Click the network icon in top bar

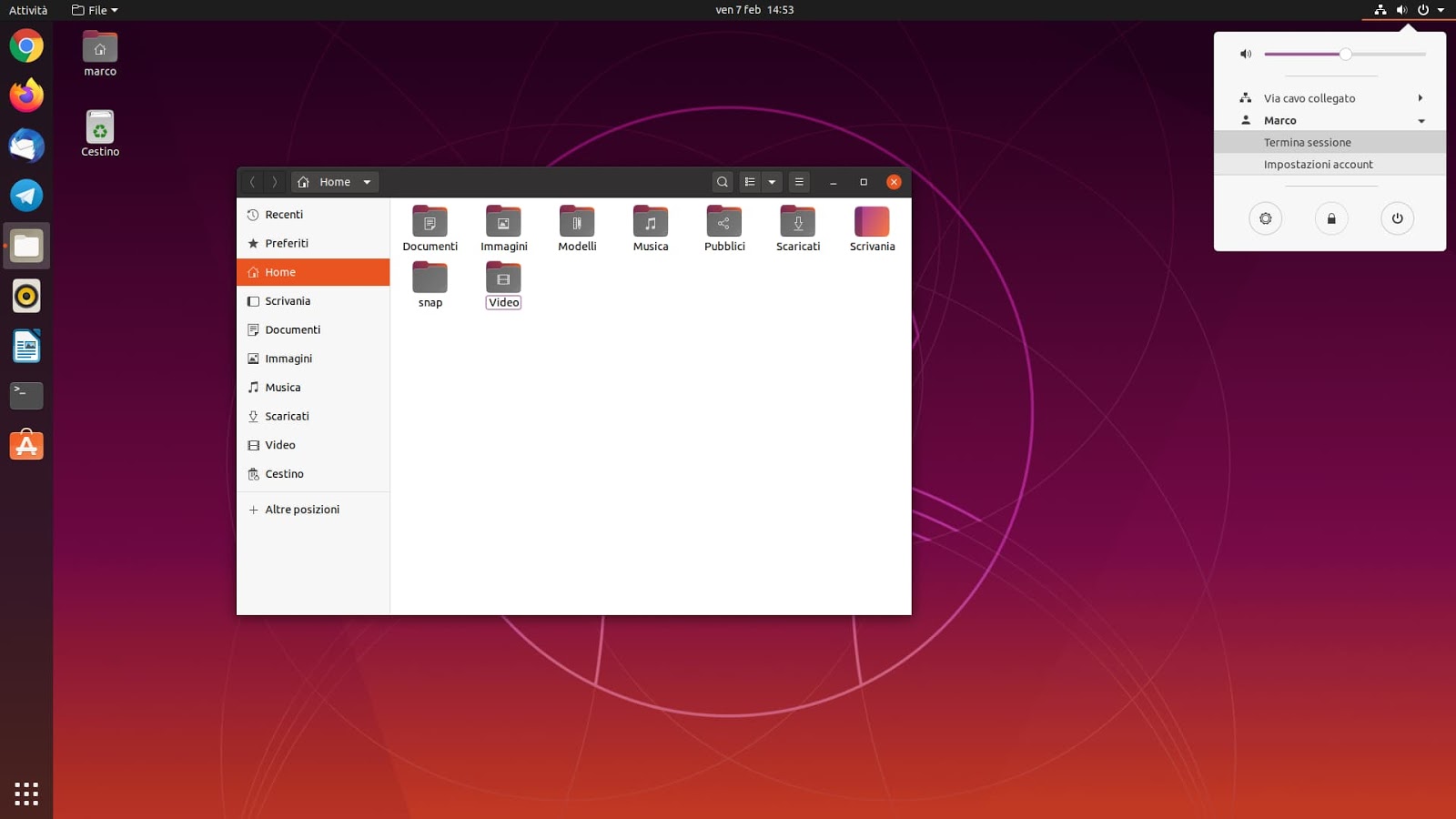click(1380, 10)
